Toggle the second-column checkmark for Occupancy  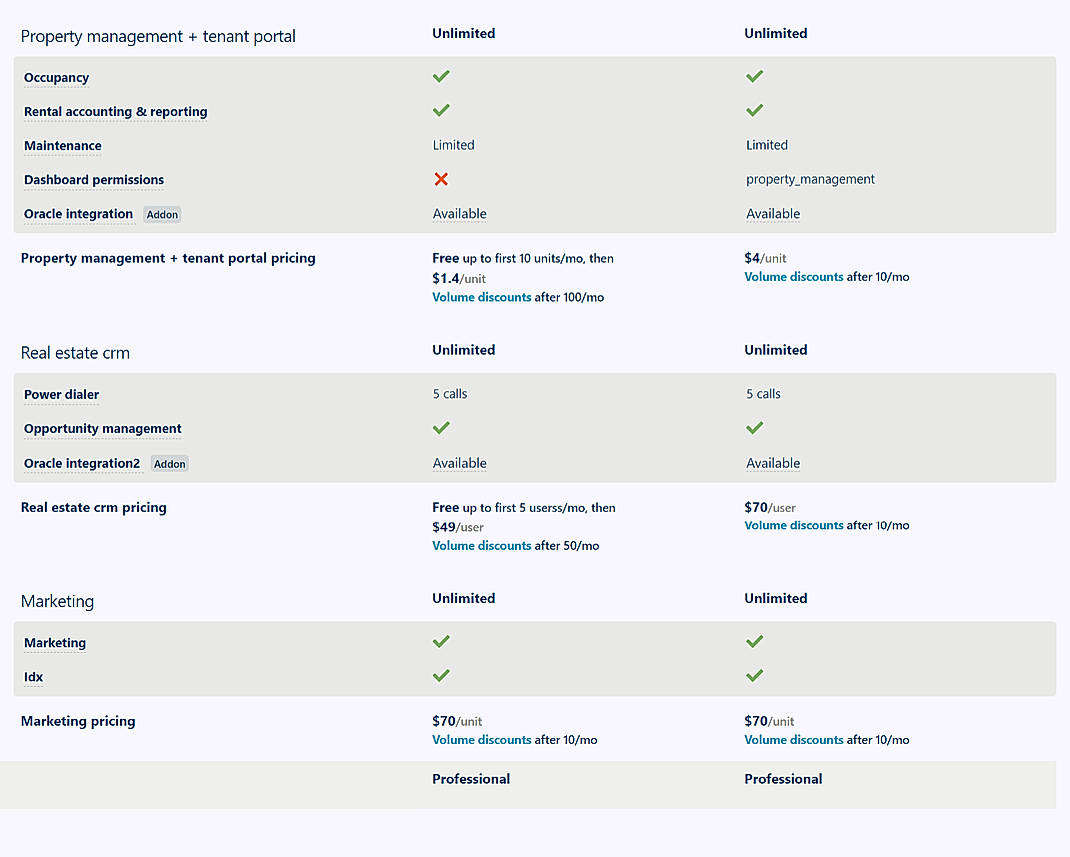(754, 76)
